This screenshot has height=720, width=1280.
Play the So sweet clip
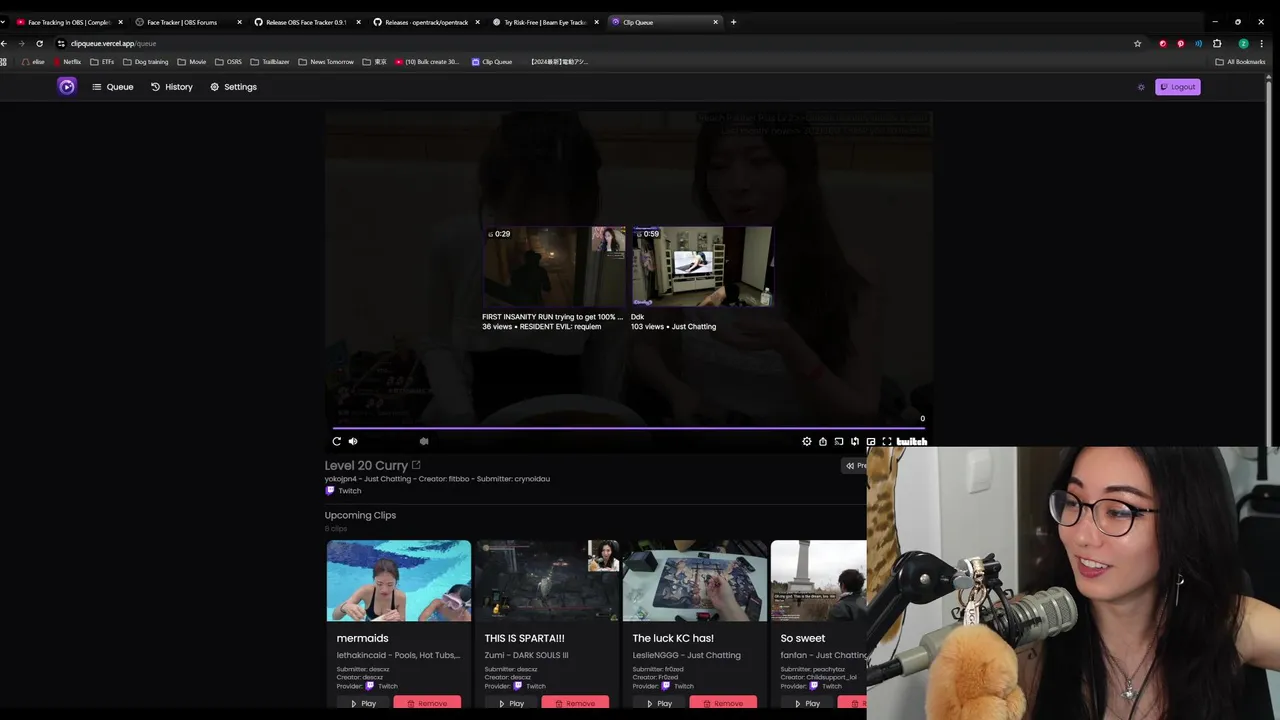807,703
